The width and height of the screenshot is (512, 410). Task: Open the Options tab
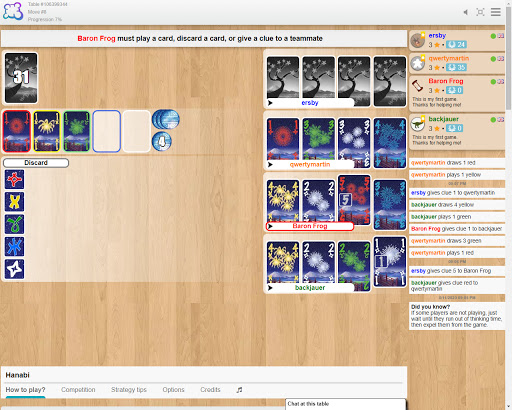pyautogui.click(x=173, y=390)
